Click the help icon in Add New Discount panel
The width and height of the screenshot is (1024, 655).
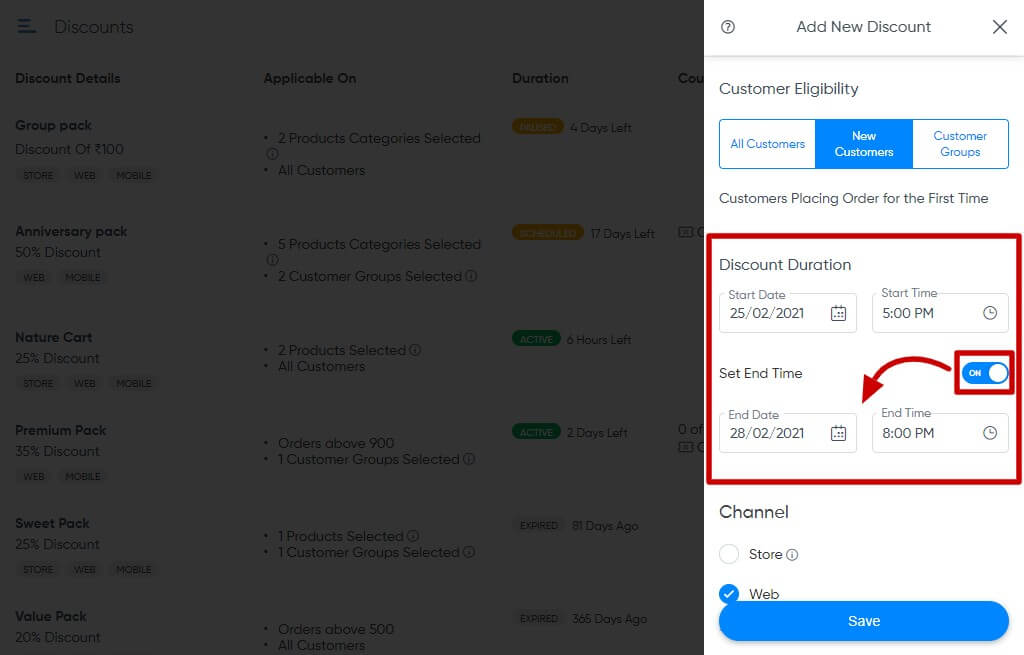pos(727,27)
